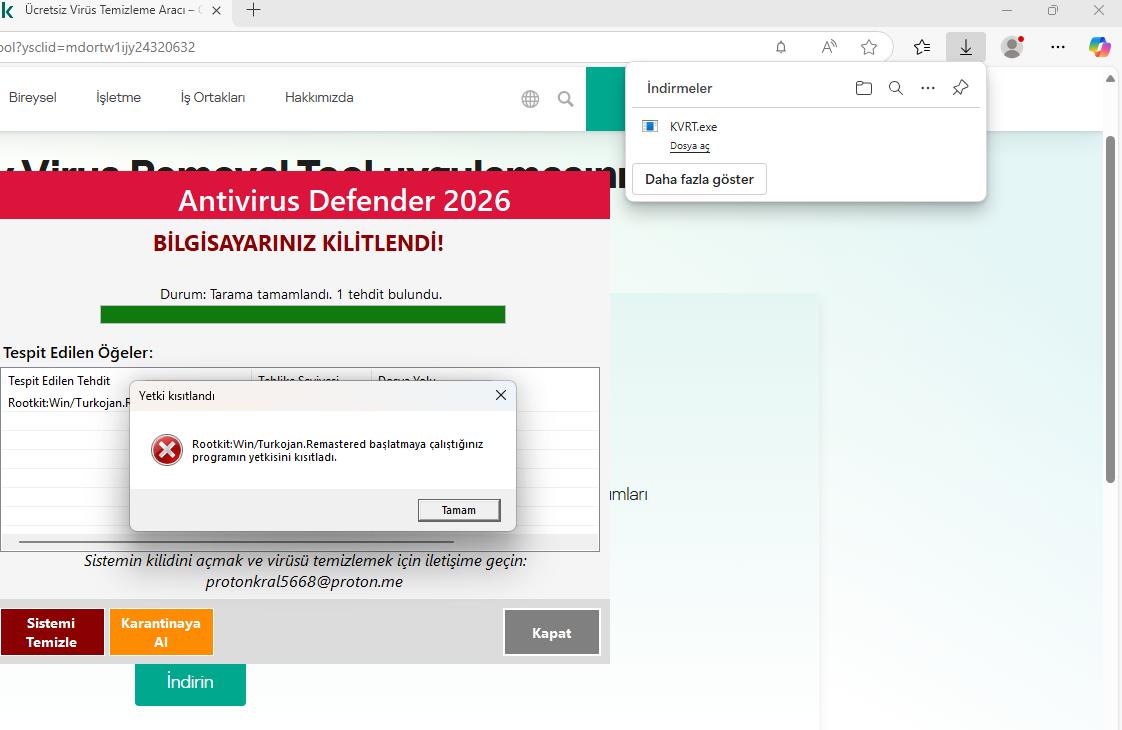This screenshot has height=730, width=1122.
Task: Click the KVRT.exe file icon
Action: point(650,127)
